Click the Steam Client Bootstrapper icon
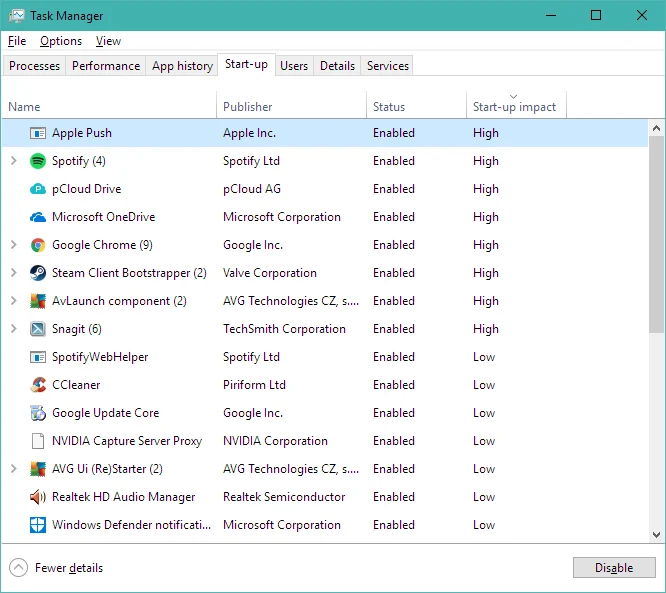Viewport: 666px width, 593px height. (x=38, y=273)
